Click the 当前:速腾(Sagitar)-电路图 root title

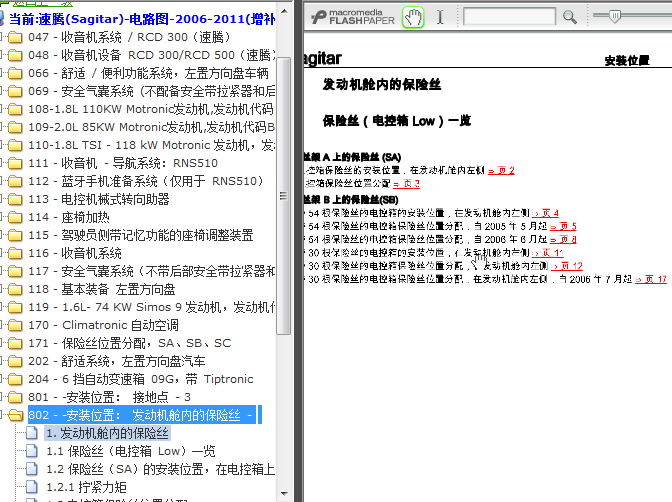[x=142, y=19]
